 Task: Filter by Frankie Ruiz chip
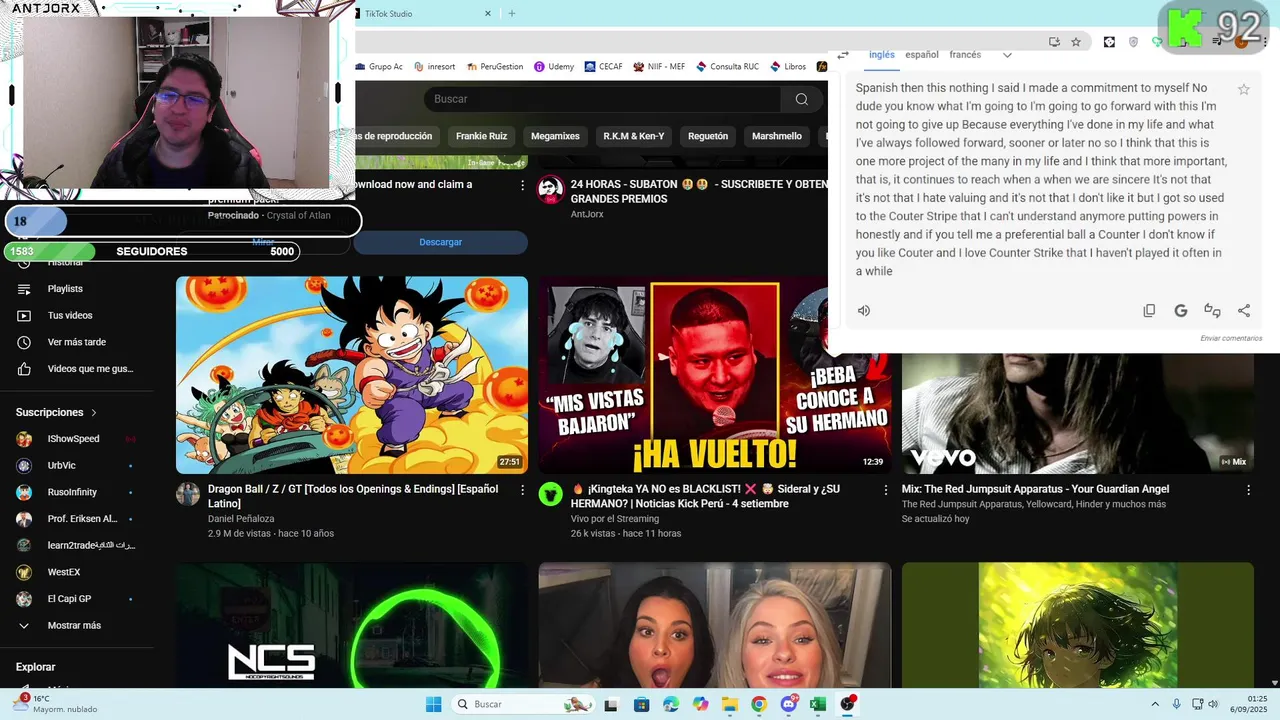pos(481,136)
